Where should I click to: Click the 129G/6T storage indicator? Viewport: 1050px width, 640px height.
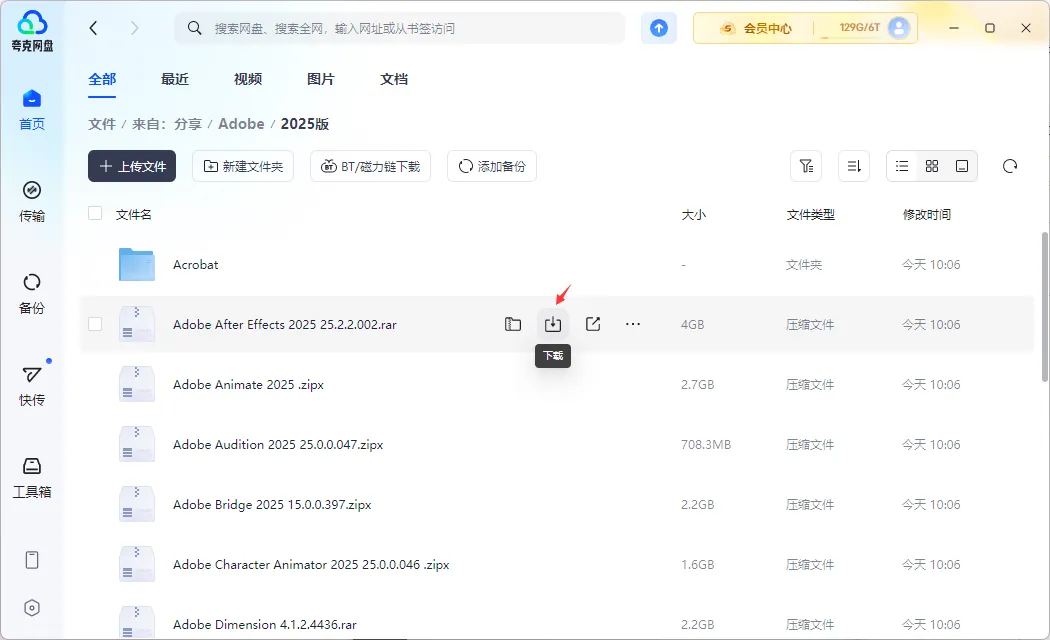tap(859, 27)
